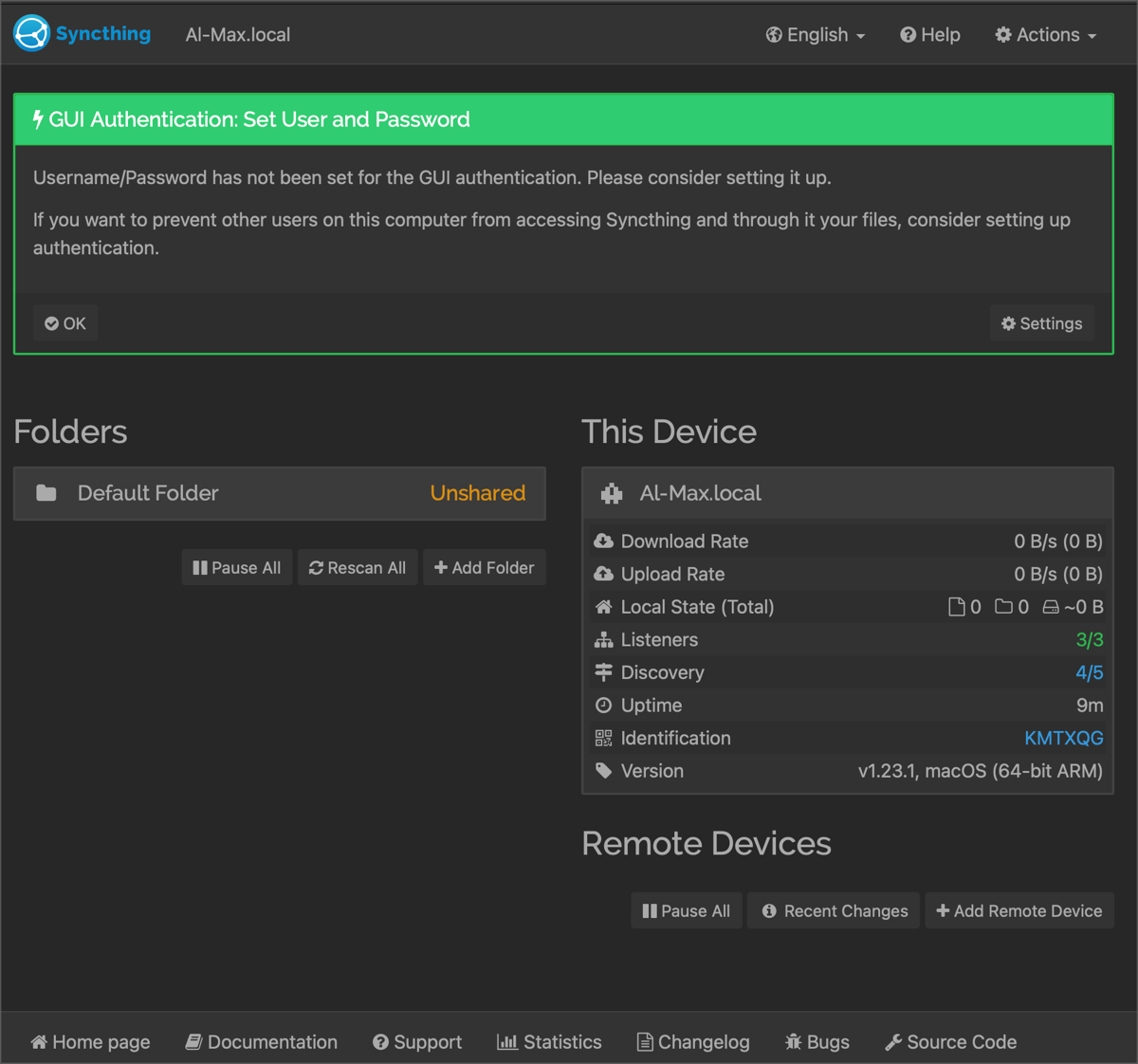Click the Syncthing logo icon
Viewport: 1138px width, 1064px height.
[31, 34]
